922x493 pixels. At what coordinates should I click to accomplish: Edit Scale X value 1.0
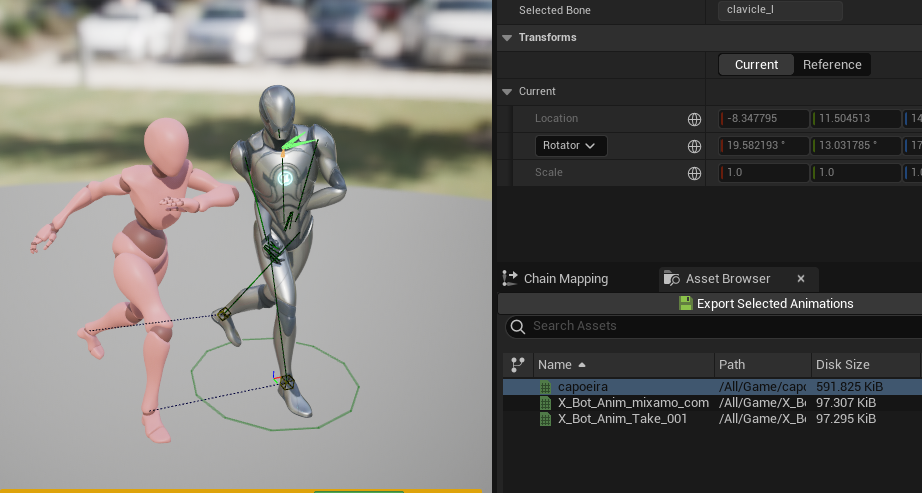click(764, 173)
